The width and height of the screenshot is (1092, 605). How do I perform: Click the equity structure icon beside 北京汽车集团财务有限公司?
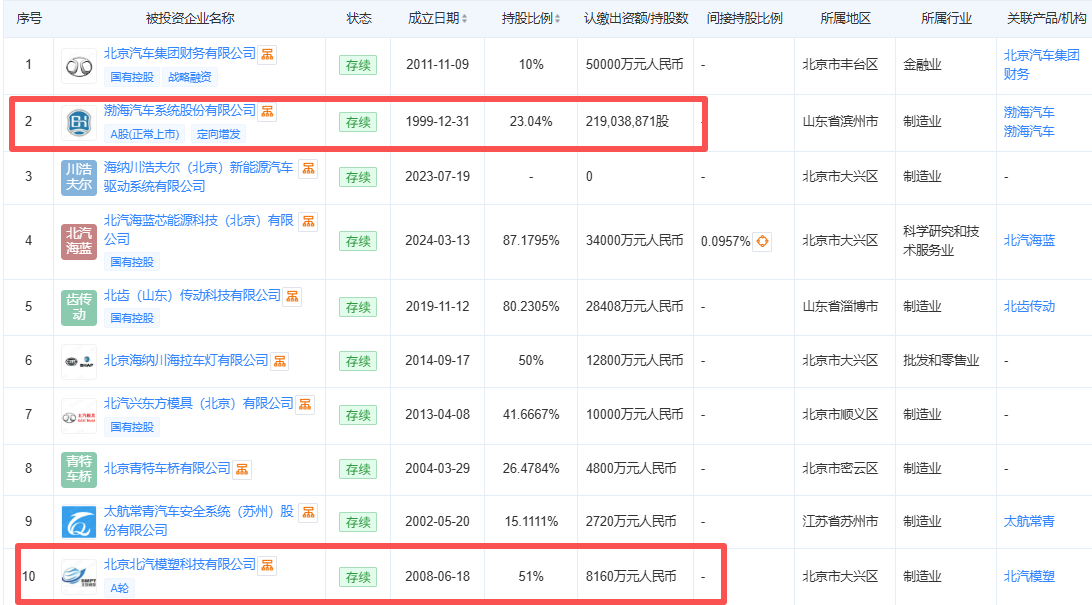tap(268, 54)
